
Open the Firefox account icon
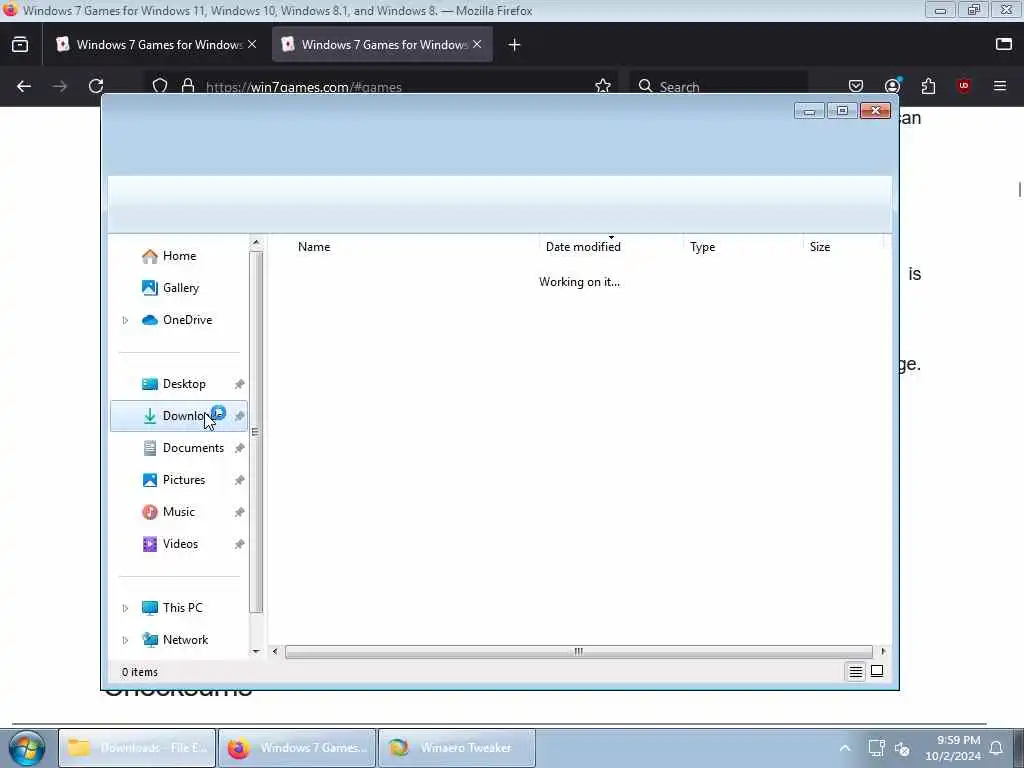coord(892,86)
